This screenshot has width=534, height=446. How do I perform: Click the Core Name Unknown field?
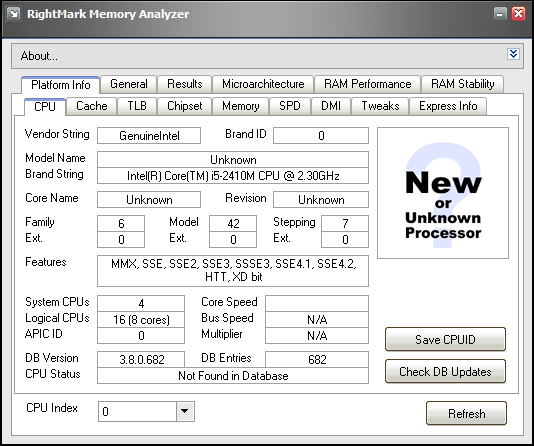pos(149,200)
